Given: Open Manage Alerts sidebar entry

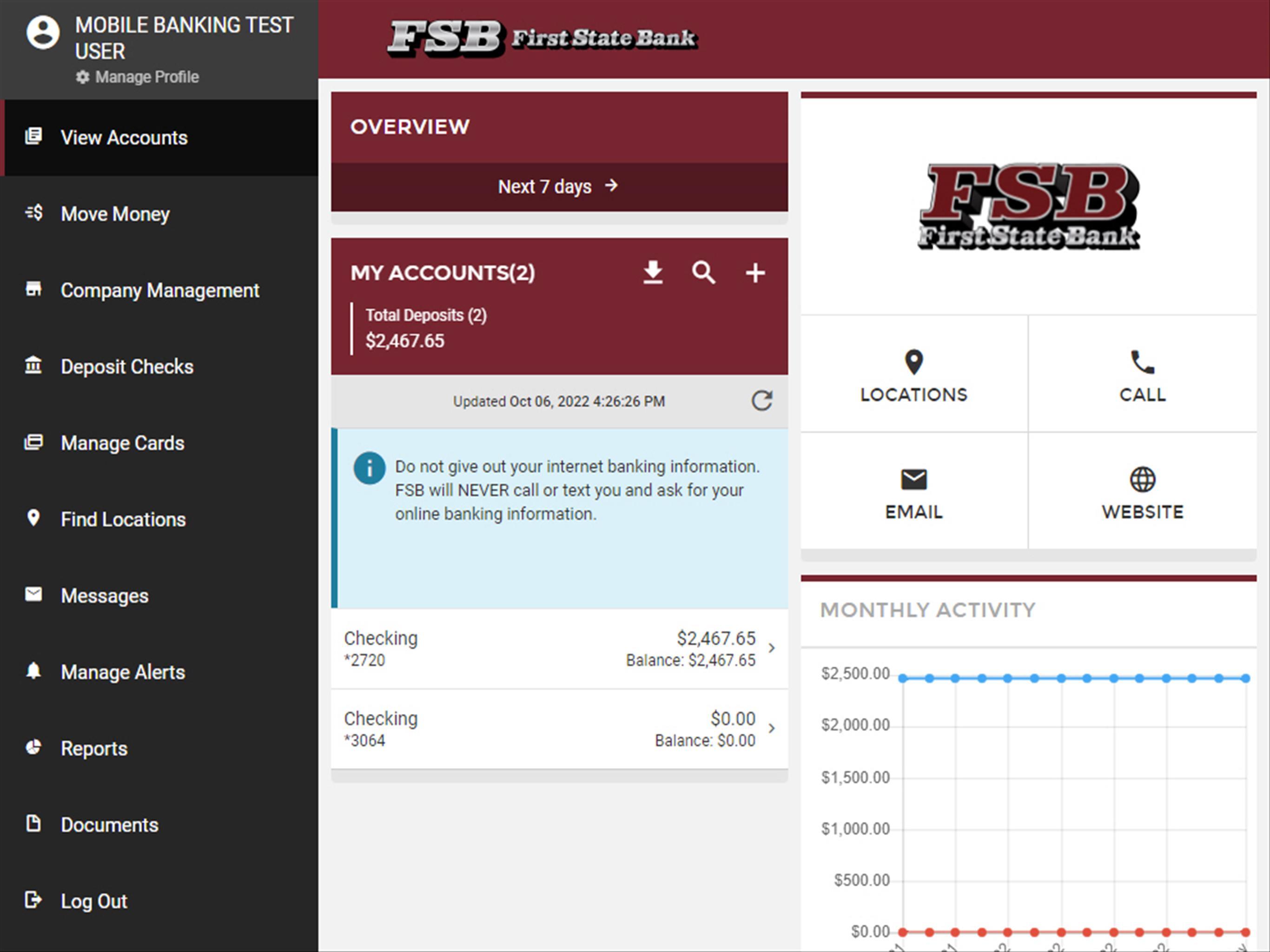Looking at the screenshot, I should (159, 672).
